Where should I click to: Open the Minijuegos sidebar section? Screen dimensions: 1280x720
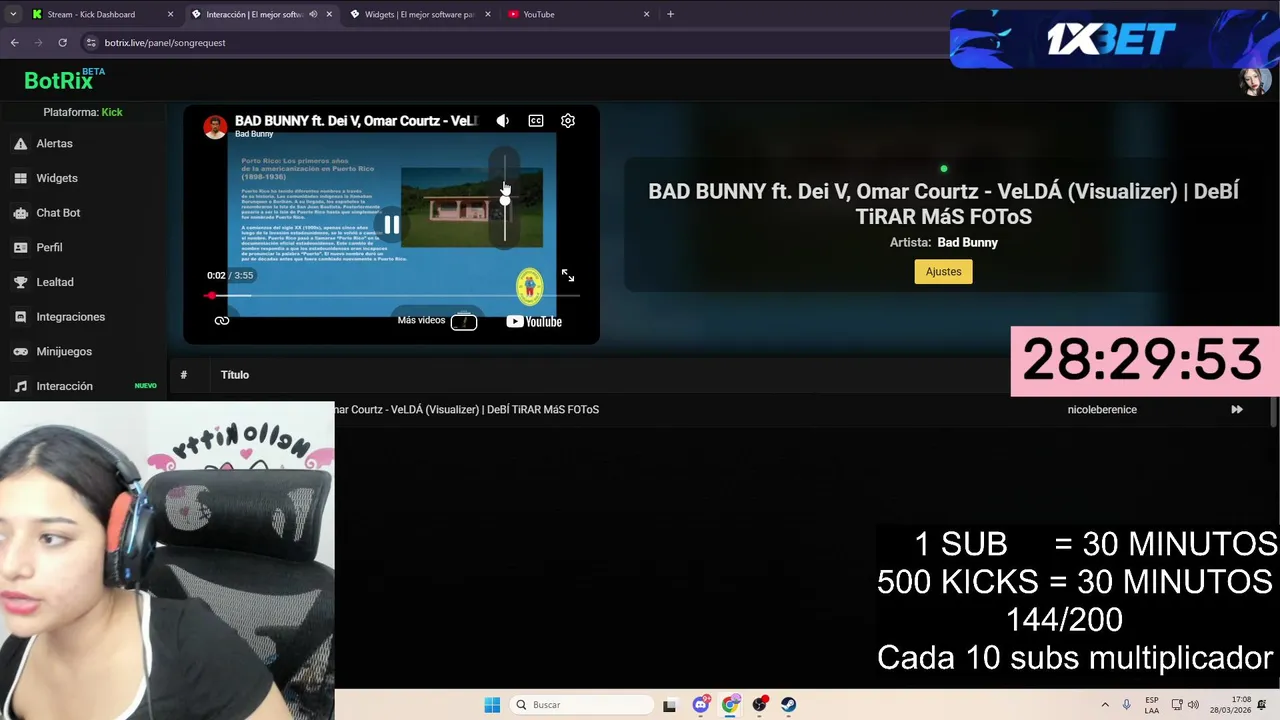(x=64, y=351)
